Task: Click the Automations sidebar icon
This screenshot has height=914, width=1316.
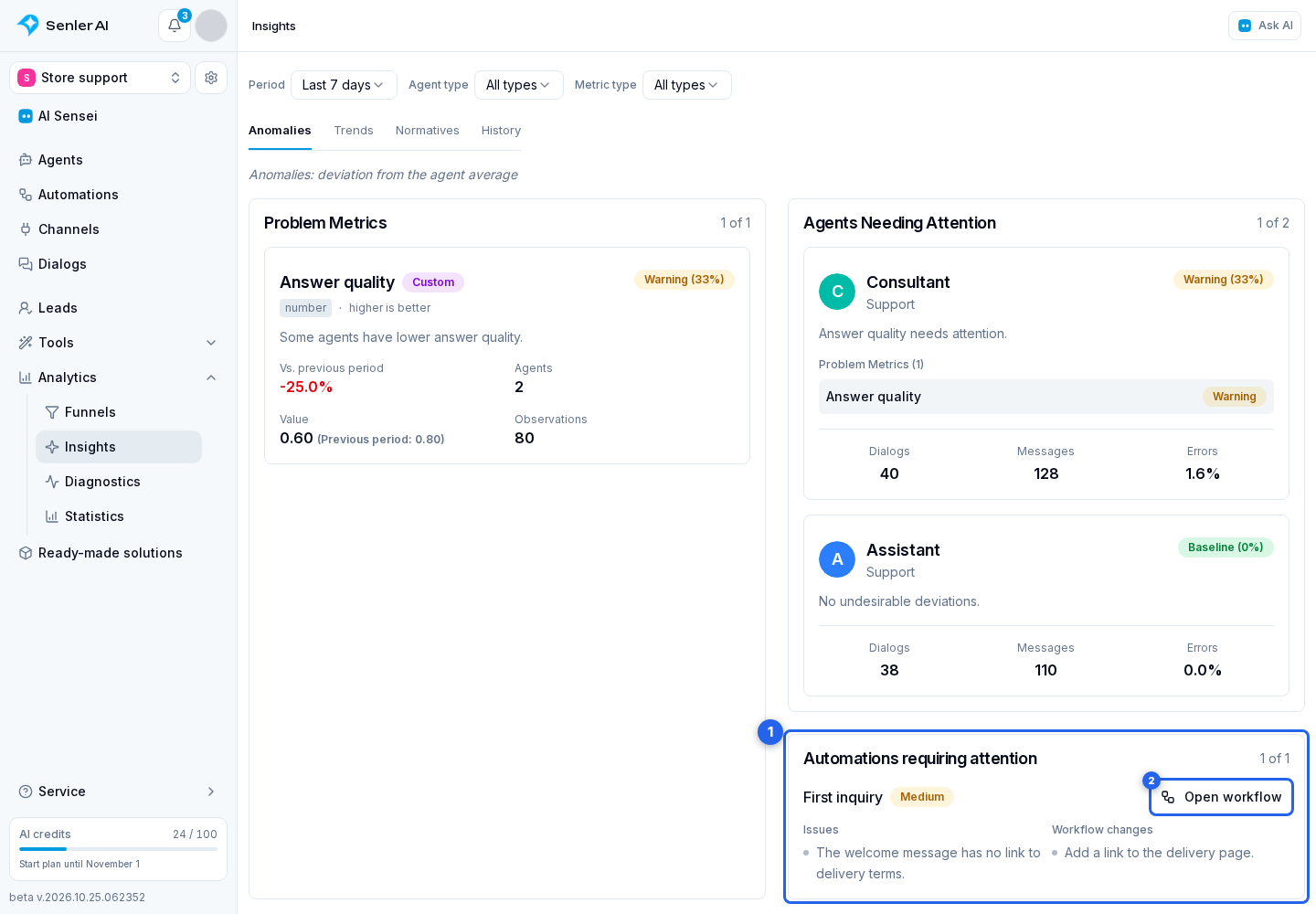Action: pos(26,195)
